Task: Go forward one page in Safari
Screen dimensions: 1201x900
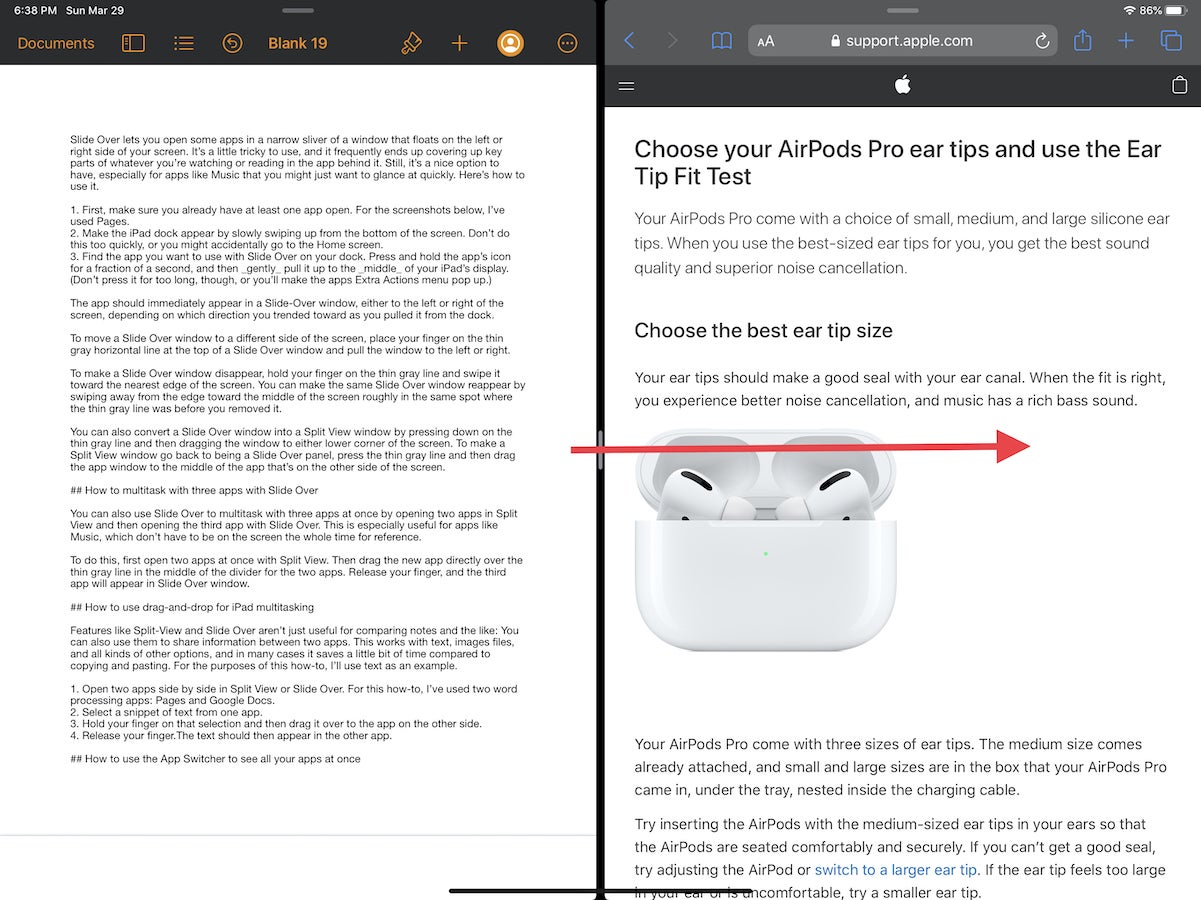Action: pyautogui.click(x=672, y=41)
